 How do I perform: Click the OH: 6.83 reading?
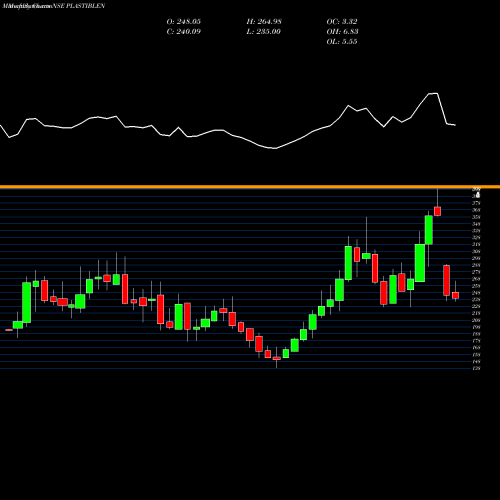(342, 32)
